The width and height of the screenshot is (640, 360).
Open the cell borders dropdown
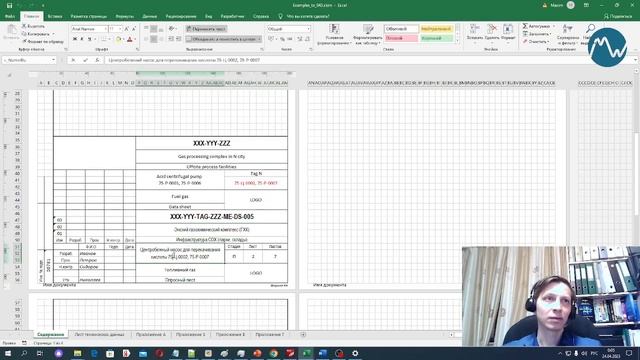109,39
